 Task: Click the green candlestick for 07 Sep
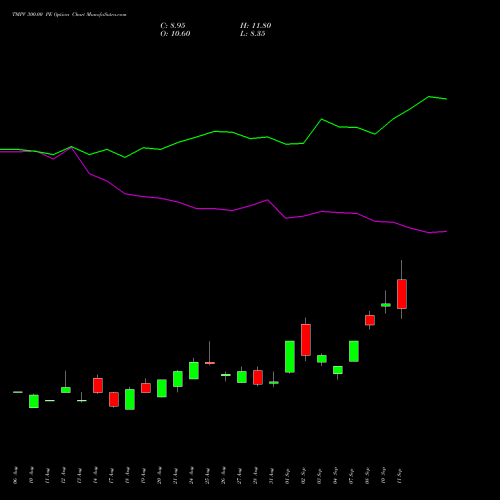pyautogui.click(x=354, y=351)
